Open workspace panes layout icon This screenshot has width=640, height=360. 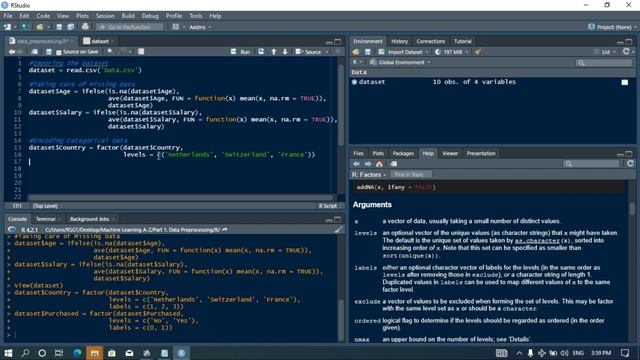coord(176,27)
